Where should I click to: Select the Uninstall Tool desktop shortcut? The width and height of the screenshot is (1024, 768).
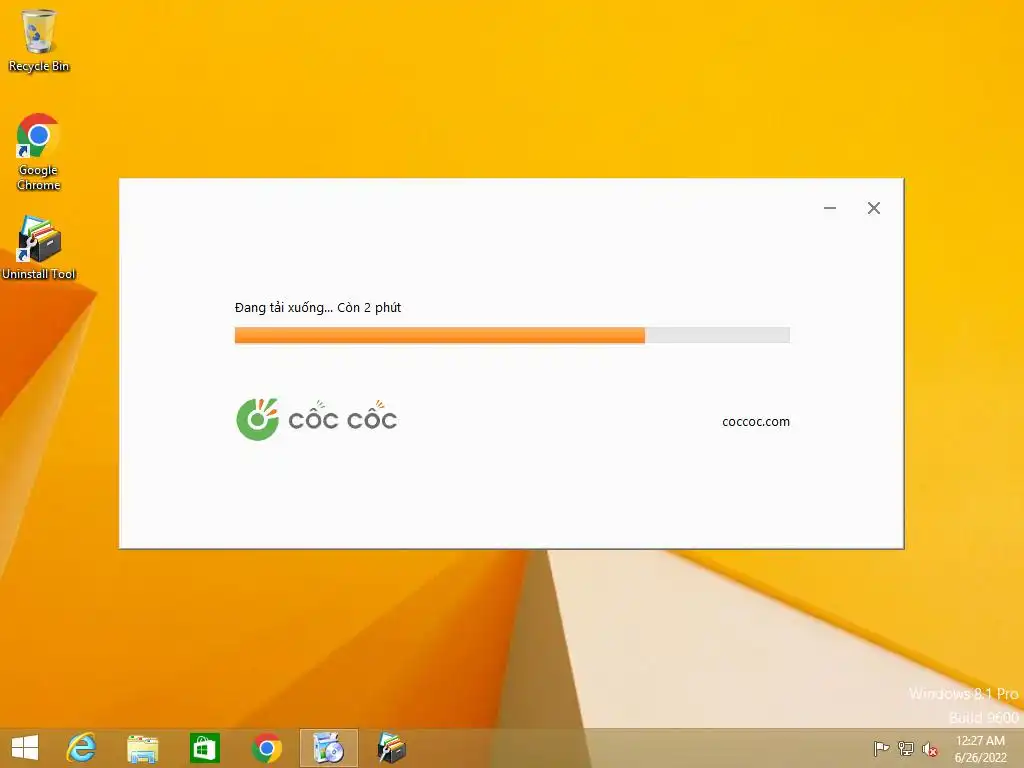pyautogui.click(x=39, y=248)
